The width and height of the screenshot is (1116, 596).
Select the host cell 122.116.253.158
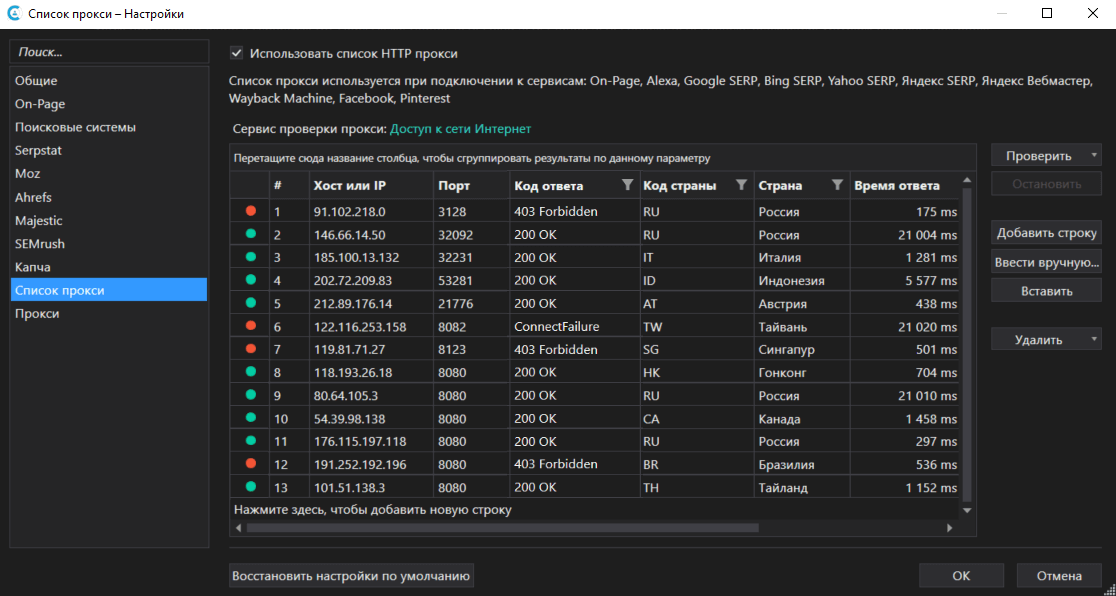point(371,327)
